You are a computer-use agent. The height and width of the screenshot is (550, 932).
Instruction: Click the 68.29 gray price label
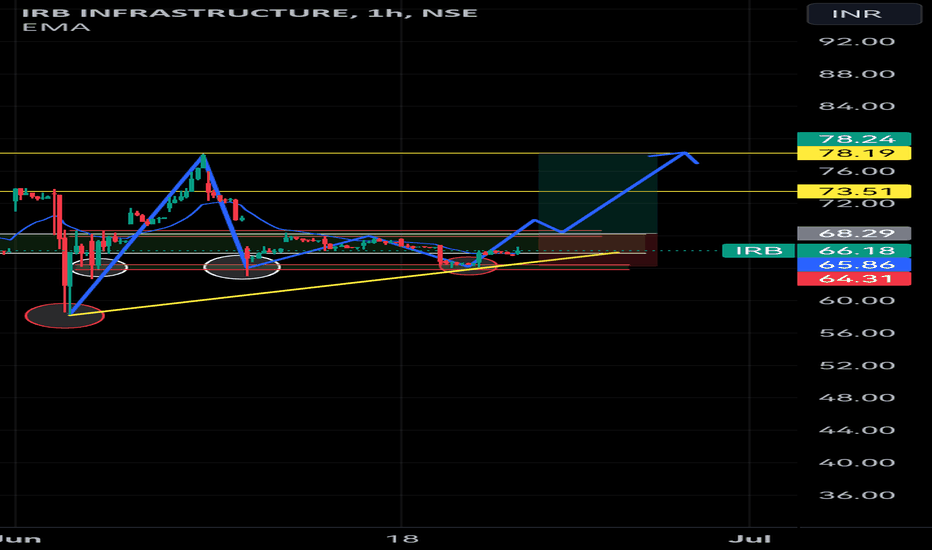click(854, 233)
